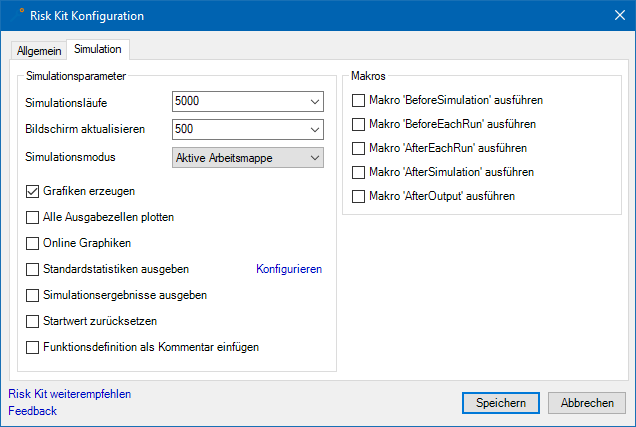Open the Feedback link

[x=32, y=411]
